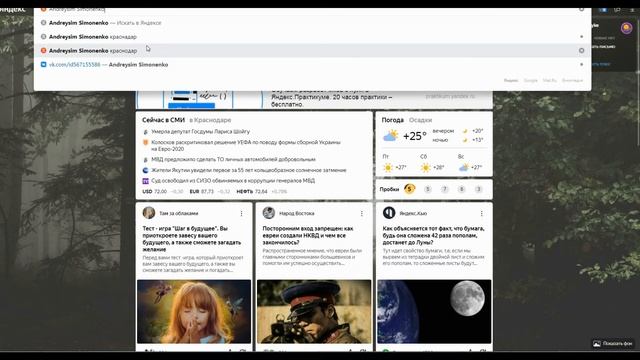The width and height of the screenshot is (640, 360).
Task: Open news 'МВД предложило сделать ТО личных автомобилей добровольным'
Action: pos(233,160)
